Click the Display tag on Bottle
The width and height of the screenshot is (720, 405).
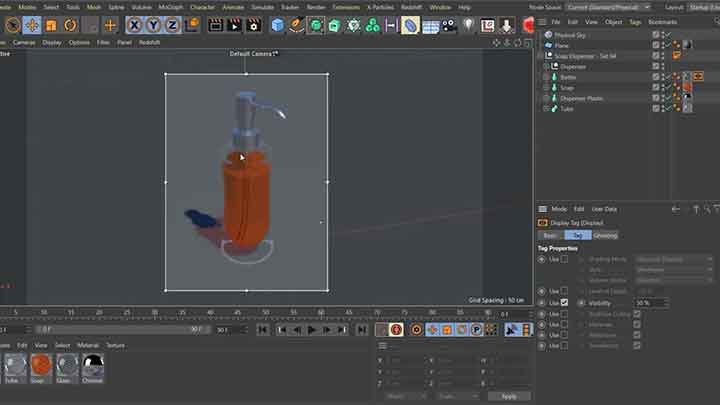698,77
